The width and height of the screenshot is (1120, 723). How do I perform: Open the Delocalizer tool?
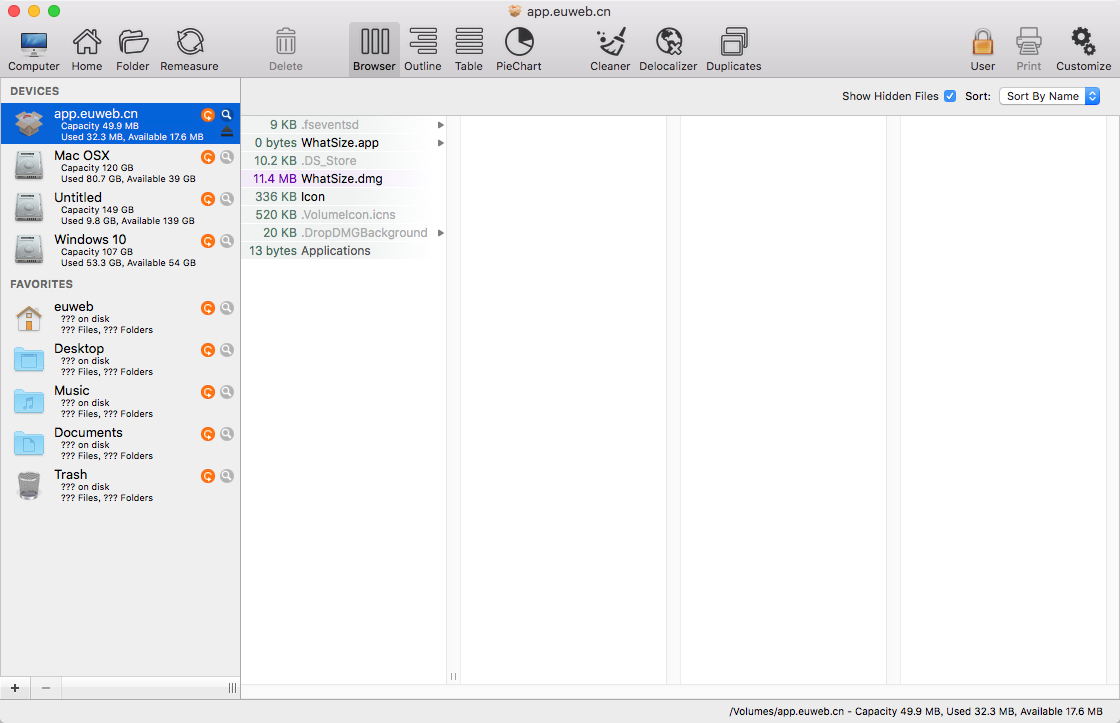coord(668,50)
